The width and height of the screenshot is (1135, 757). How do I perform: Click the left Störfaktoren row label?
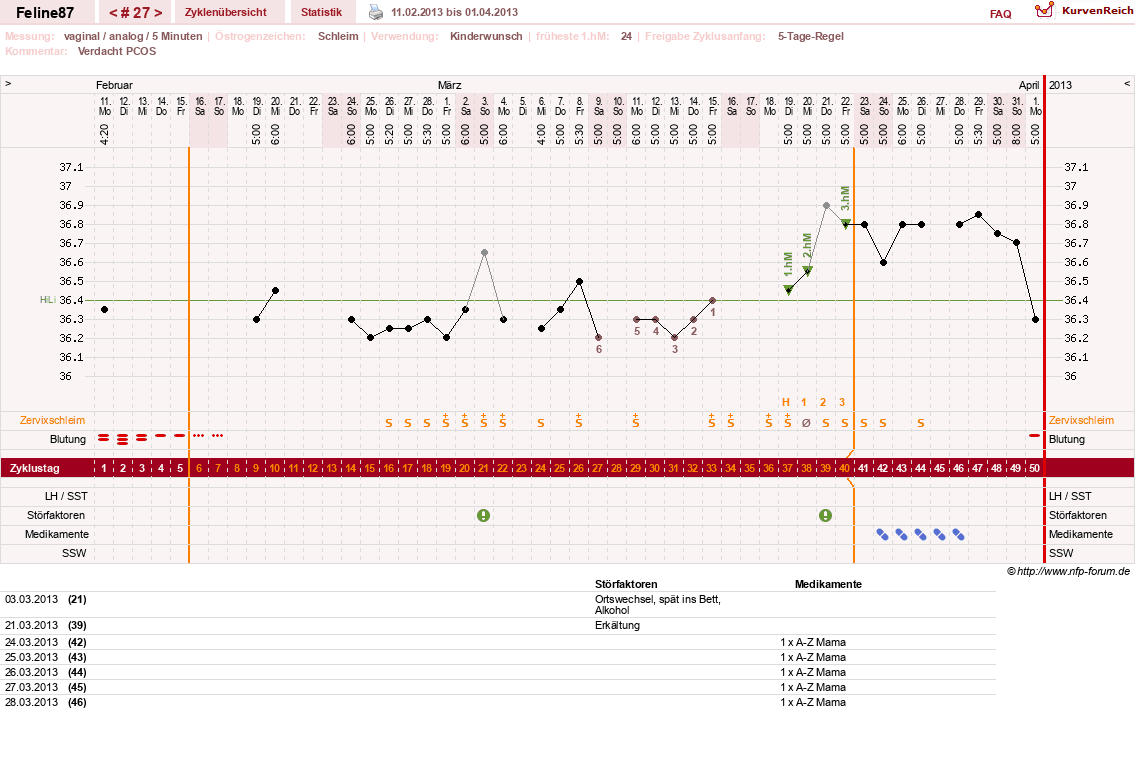click(56, 515)
